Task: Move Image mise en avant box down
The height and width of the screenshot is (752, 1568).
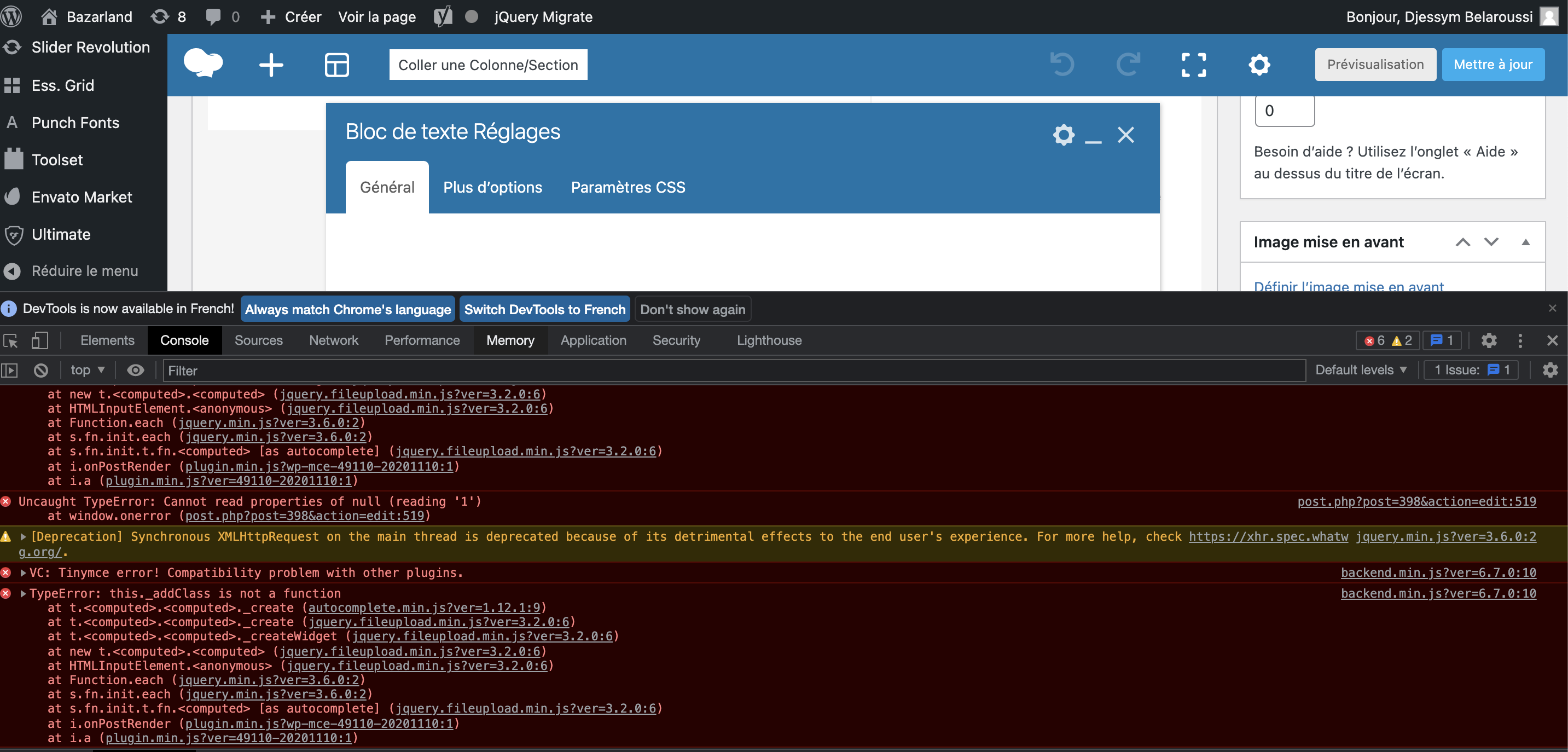Action: coord(1491,242)
